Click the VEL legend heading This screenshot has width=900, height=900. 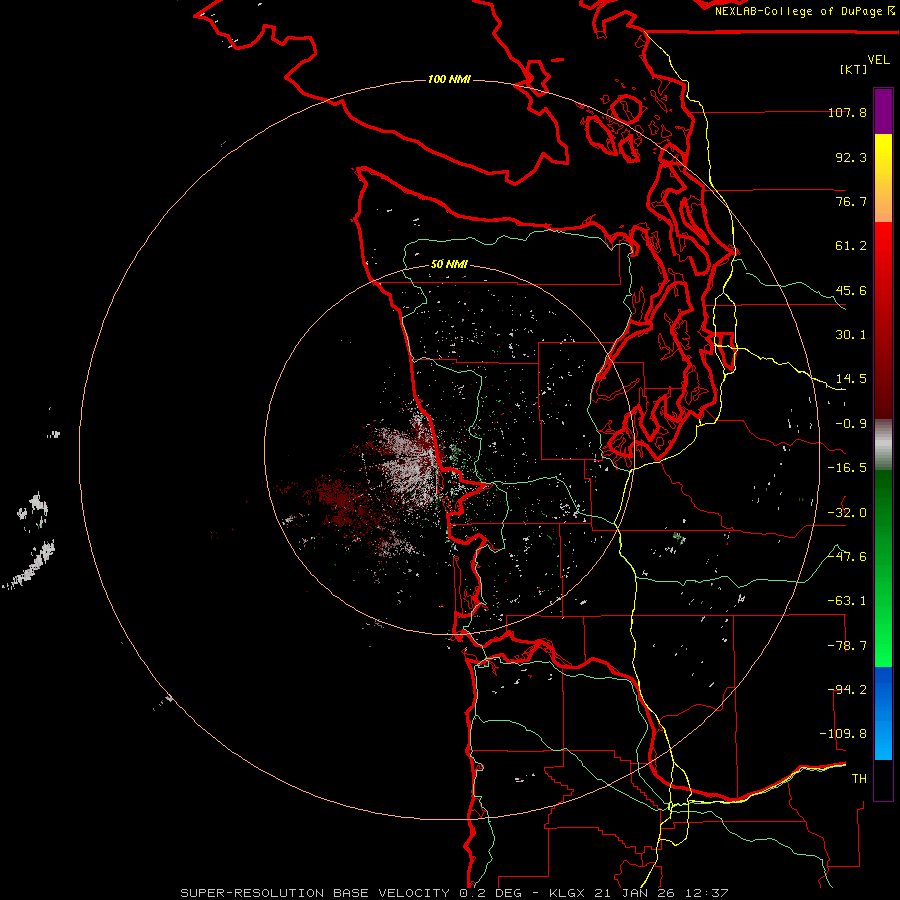[x=878, y=60]
